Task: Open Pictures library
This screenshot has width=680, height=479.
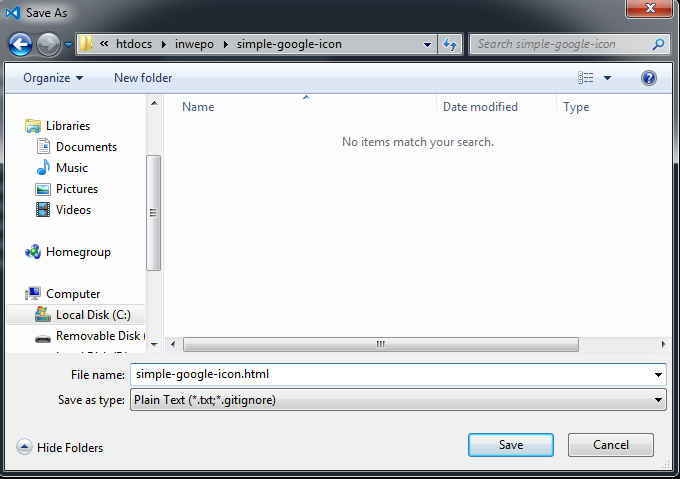Action: tap(77, 189)
